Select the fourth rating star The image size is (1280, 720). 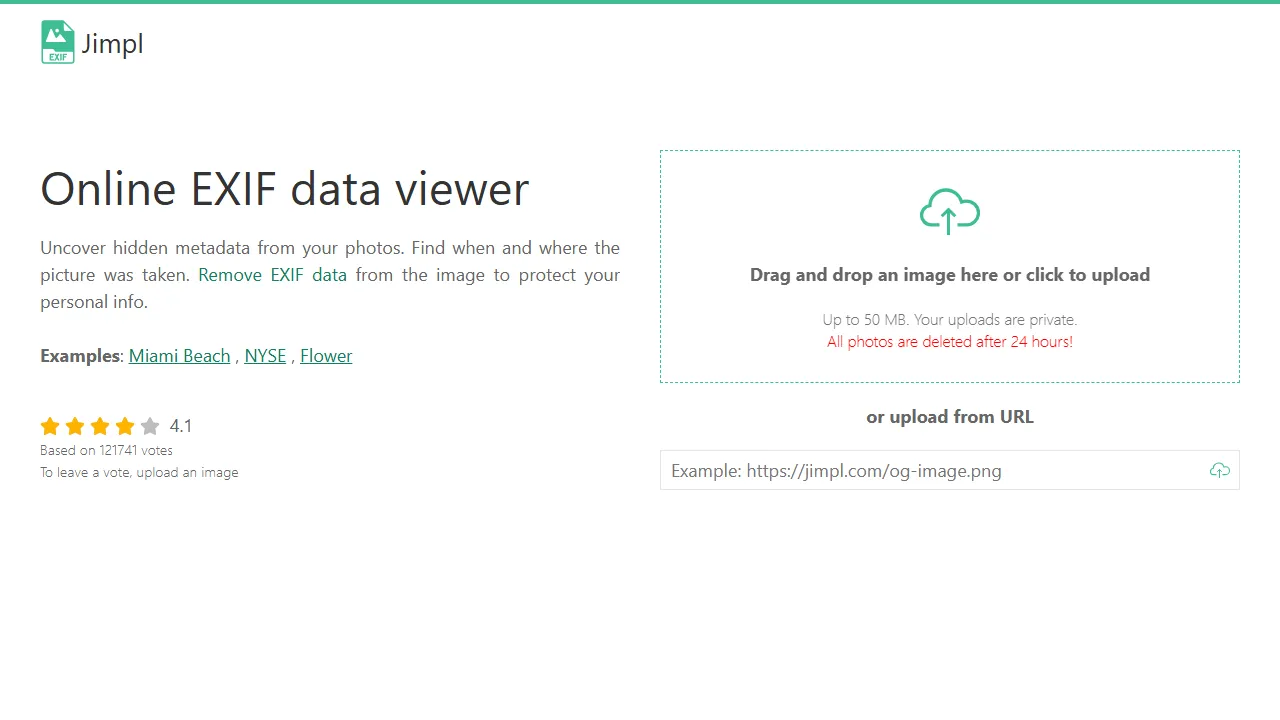(x=125, y=426)
